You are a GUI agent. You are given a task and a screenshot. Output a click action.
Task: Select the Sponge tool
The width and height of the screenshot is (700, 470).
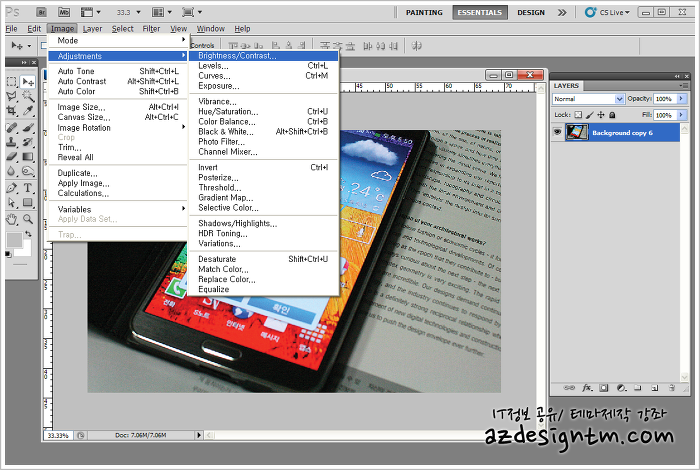click(28, 171)
